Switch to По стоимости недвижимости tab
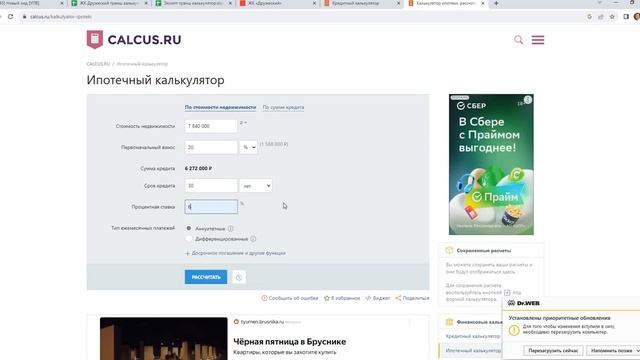Screen dimensions: 640x360 [x=220, y=107]
